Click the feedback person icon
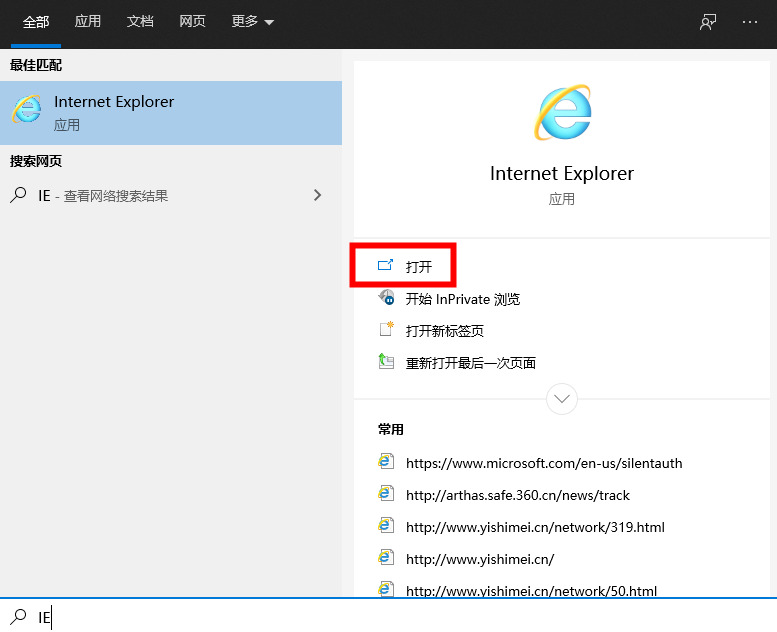Screen dimensions: 777x632 pyautogui.click(x=708, y=22)
